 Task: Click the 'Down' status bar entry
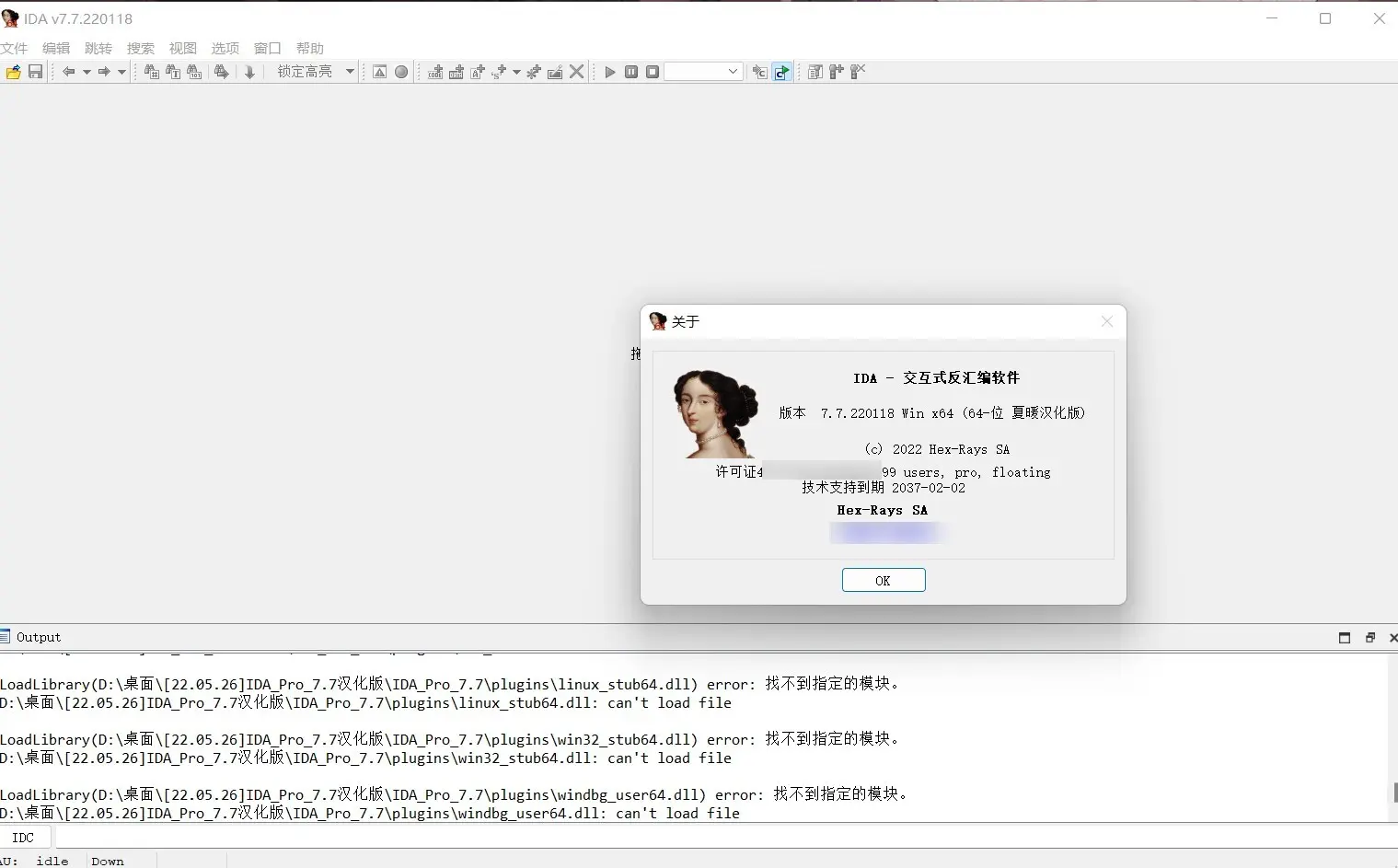[108, 861]
